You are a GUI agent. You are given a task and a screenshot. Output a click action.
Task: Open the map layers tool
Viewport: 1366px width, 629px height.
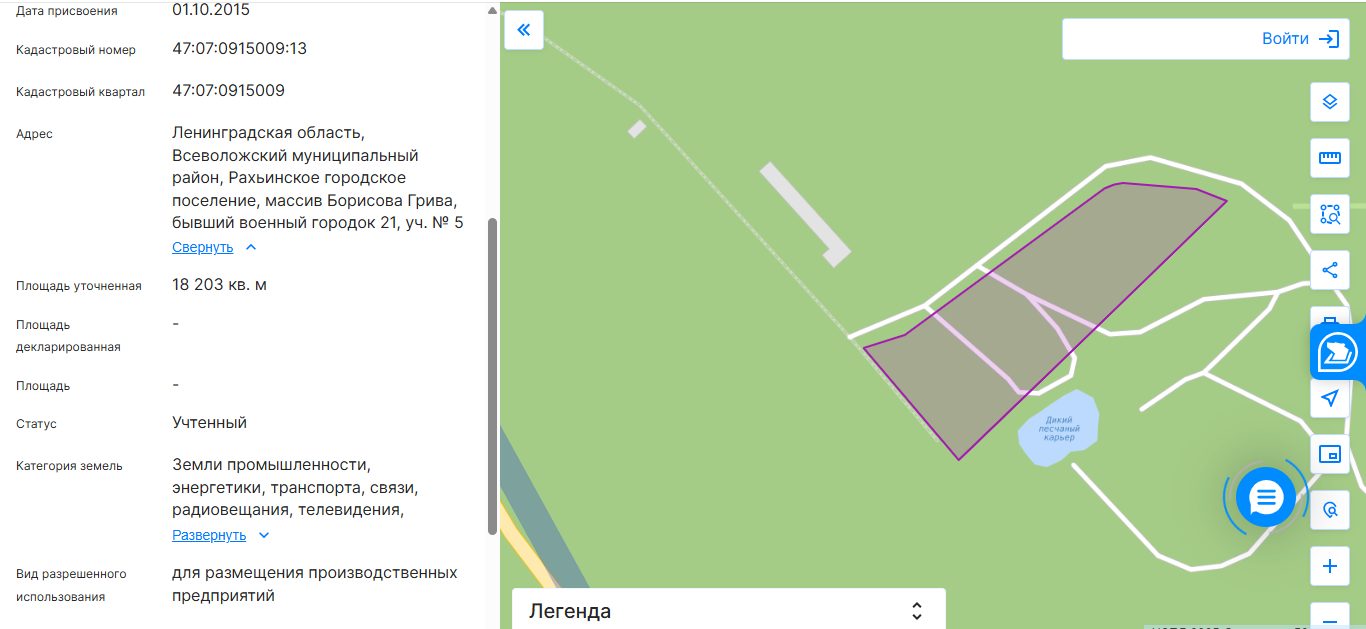(x=1329, y=101)
